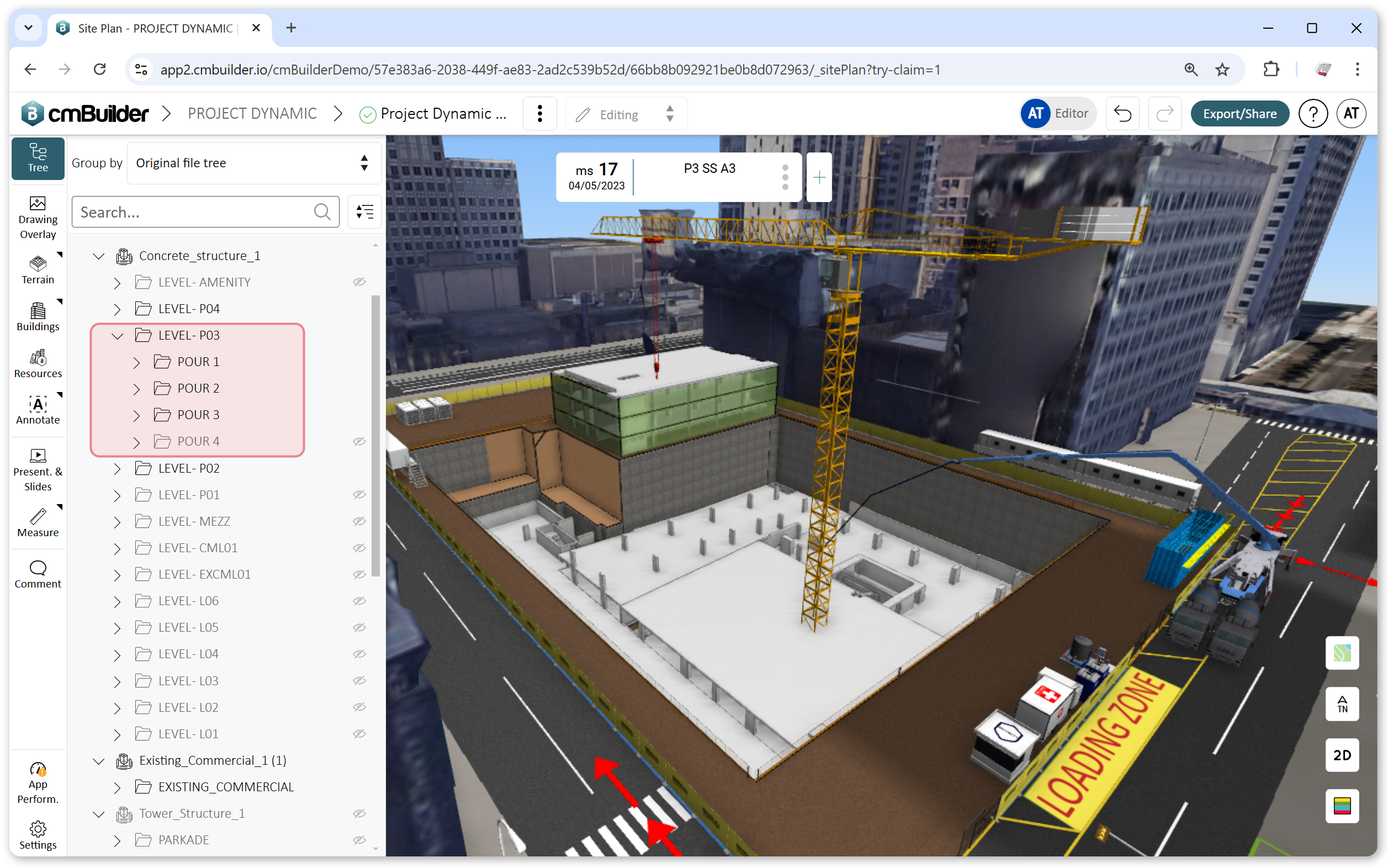Open the Comment tool

[38, 575]
